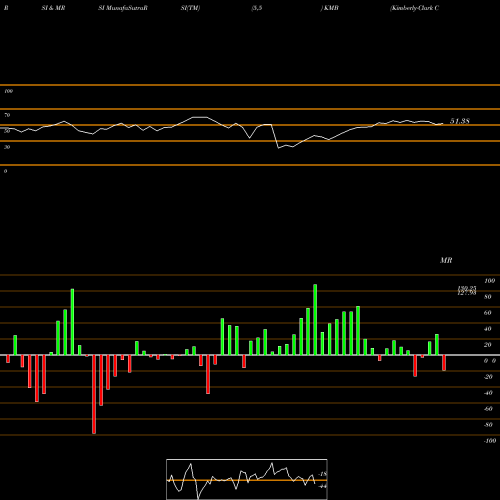Image resolution: width=500 pixels, height=500 pixels.
Task: Click the RSI axis label 100
Action: pyautogui.click(x=9, y=91)
